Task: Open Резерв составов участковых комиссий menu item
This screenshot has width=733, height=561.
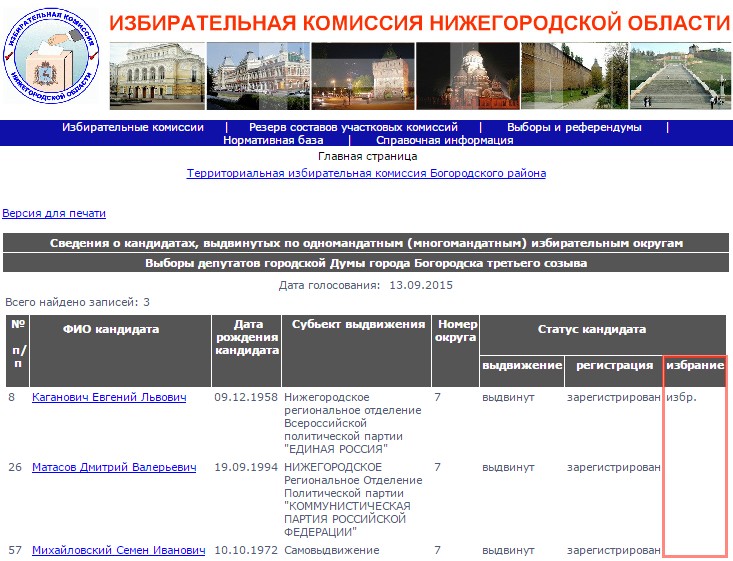Action: [x=353, y=127]
